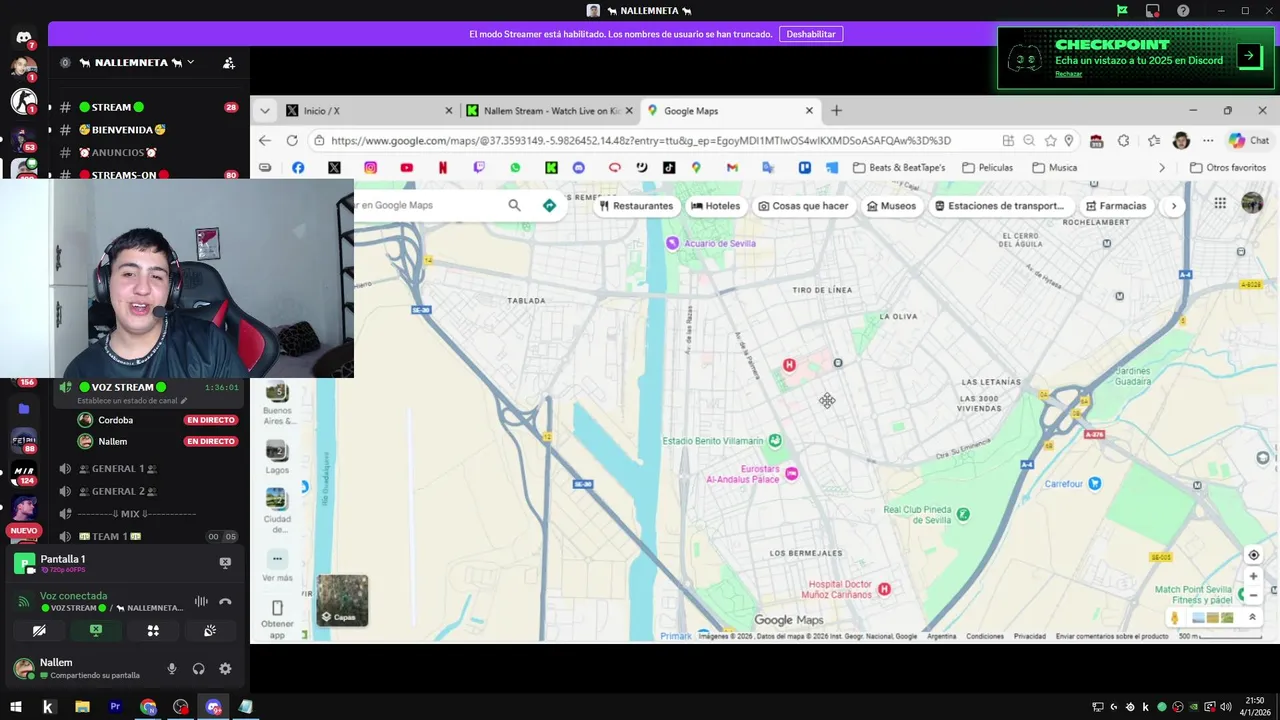Open WhatsApp bookmark icon
Viewport: 1280px width, 720px height.
(515, 168)
